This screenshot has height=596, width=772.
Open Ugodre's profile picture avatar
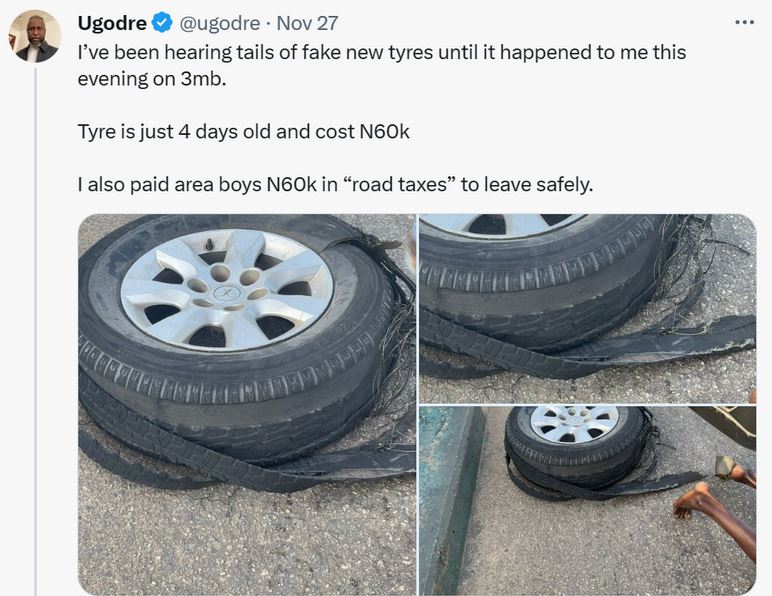[x=36, y=37]
